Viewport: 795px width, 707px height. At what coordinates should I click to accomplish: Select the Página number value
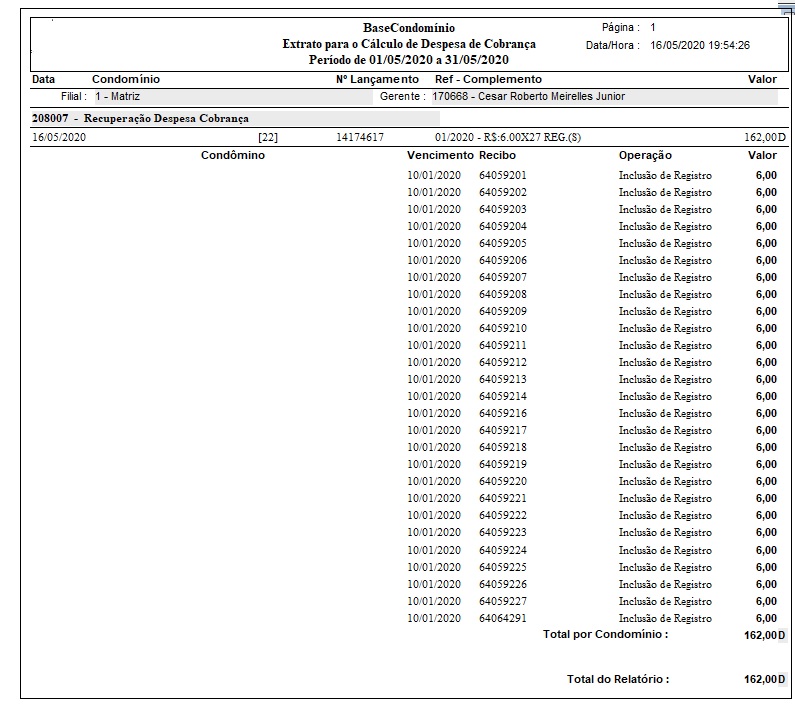pyautogui.click(x=653, y=27)
